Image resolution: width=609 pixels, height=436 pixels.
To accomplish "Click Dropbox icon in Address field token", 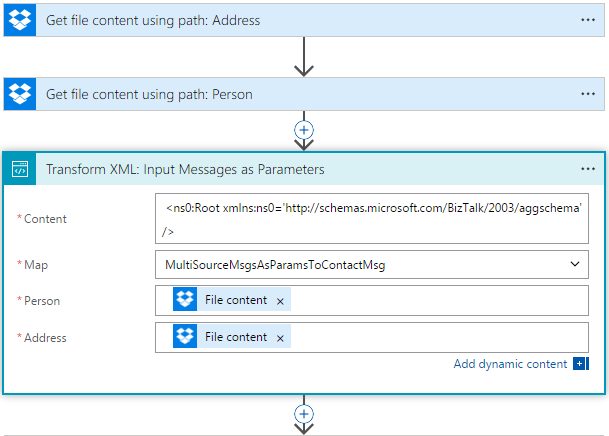I will [185, 336].
